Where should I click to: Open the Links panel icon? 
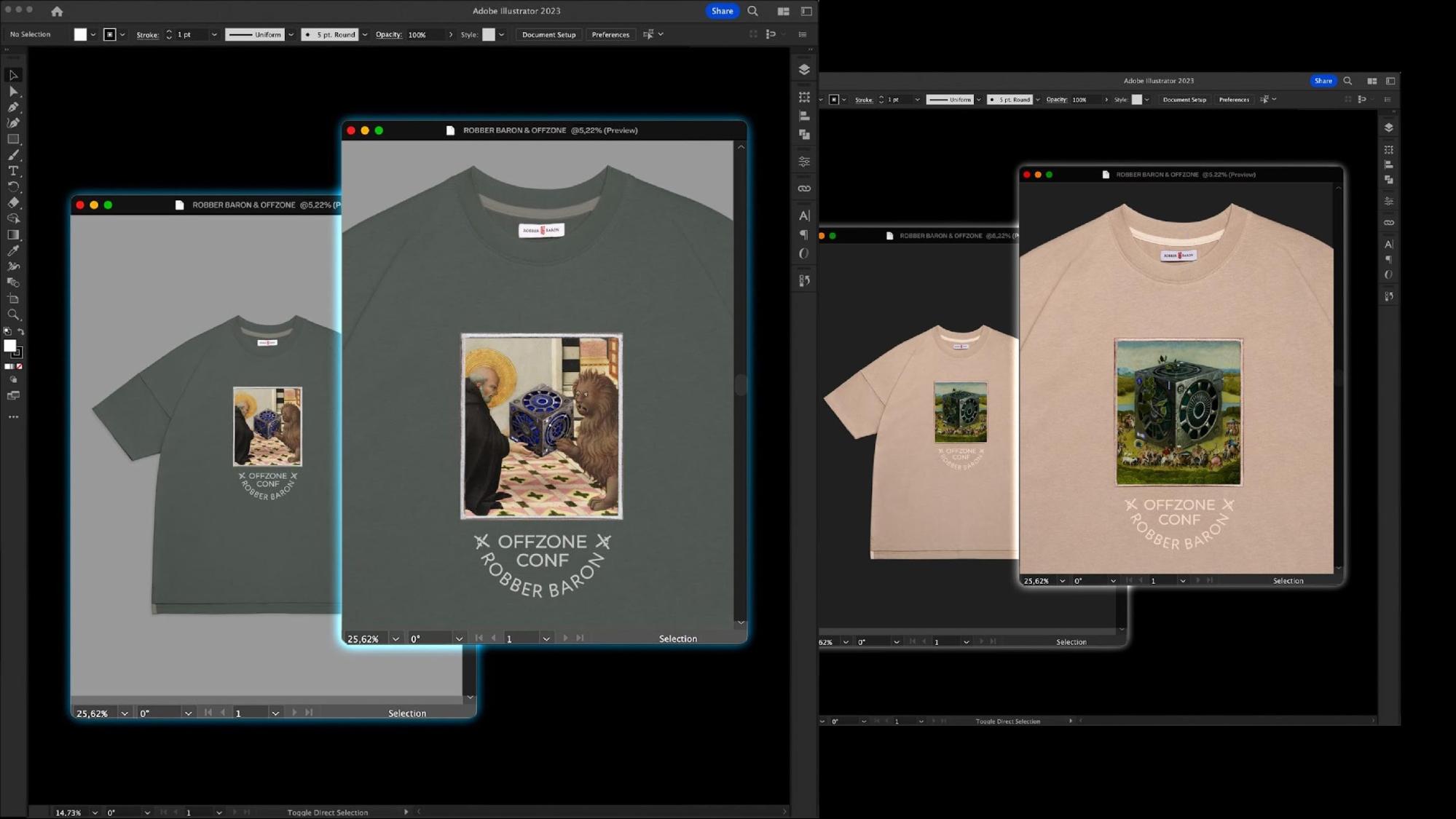[804, 189]
